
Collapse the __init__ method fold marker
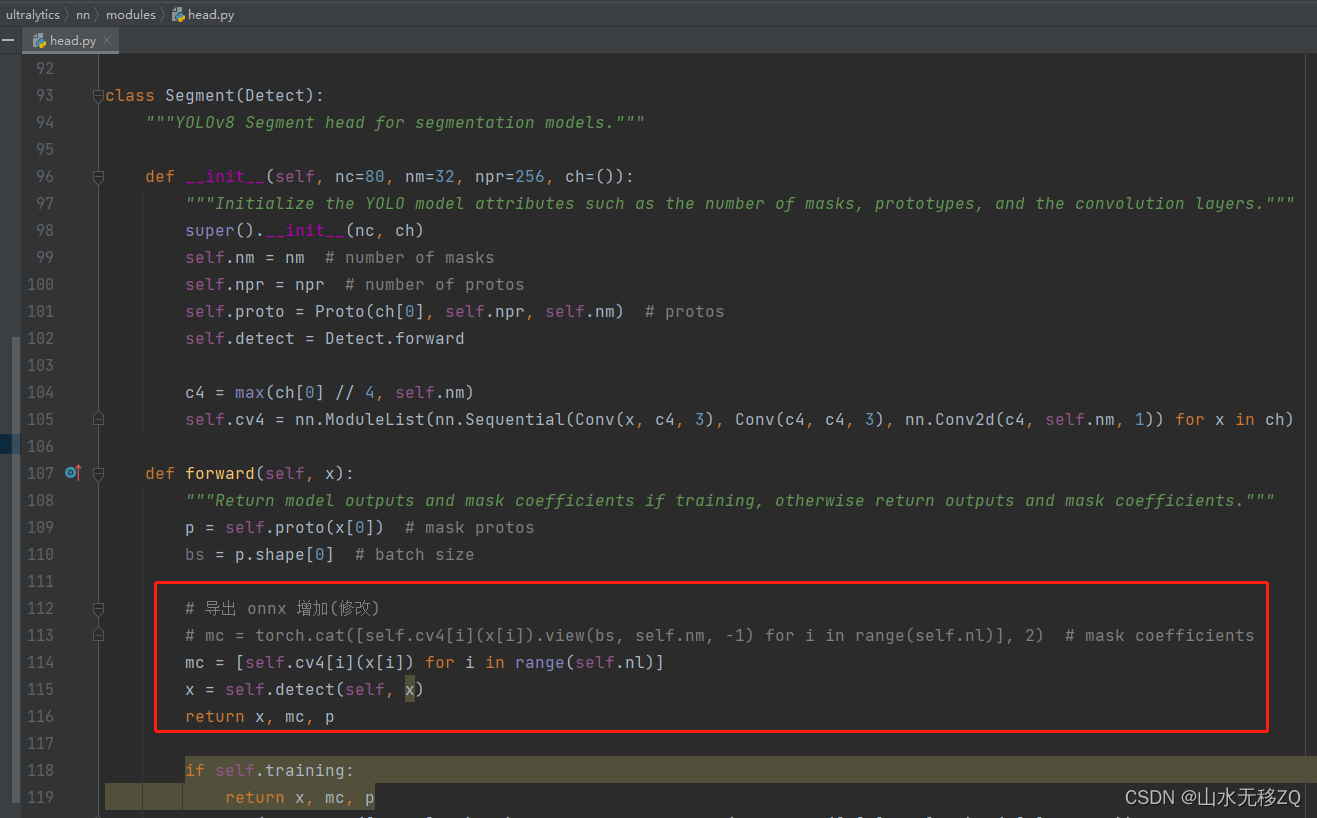click(x=98, y=177)
